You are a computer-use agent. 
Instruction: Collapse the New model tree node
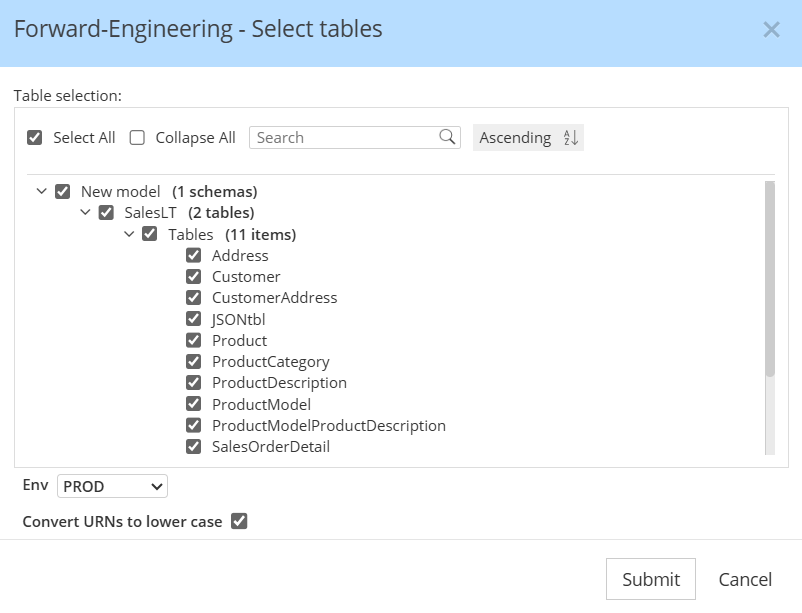[x=41, y=191]
